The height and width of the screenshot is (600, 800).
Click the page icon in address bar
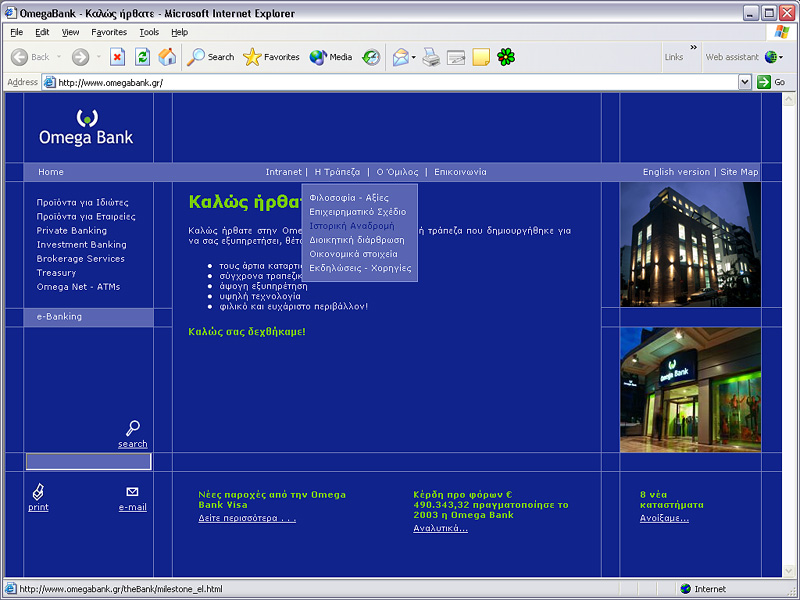(49, 82)
